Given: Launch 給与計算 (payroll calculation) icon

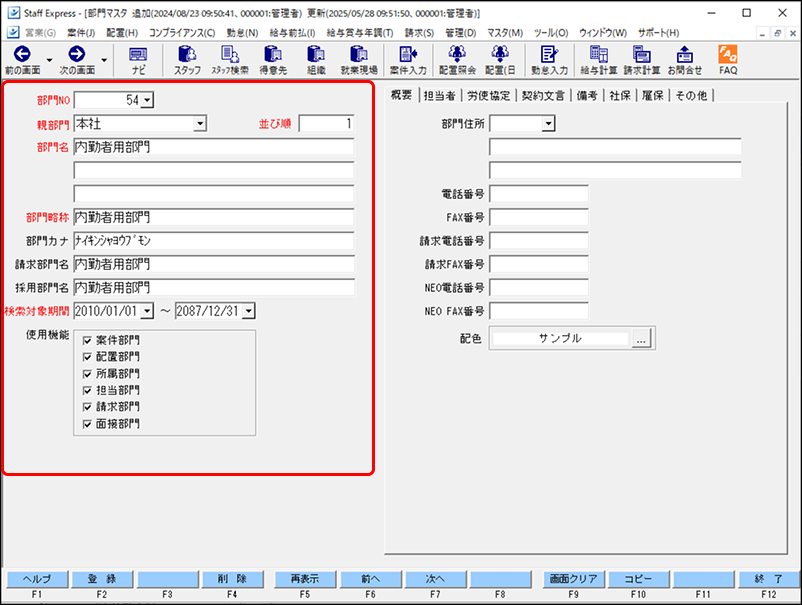Looking at the screenshot, I should coord(598,62).
